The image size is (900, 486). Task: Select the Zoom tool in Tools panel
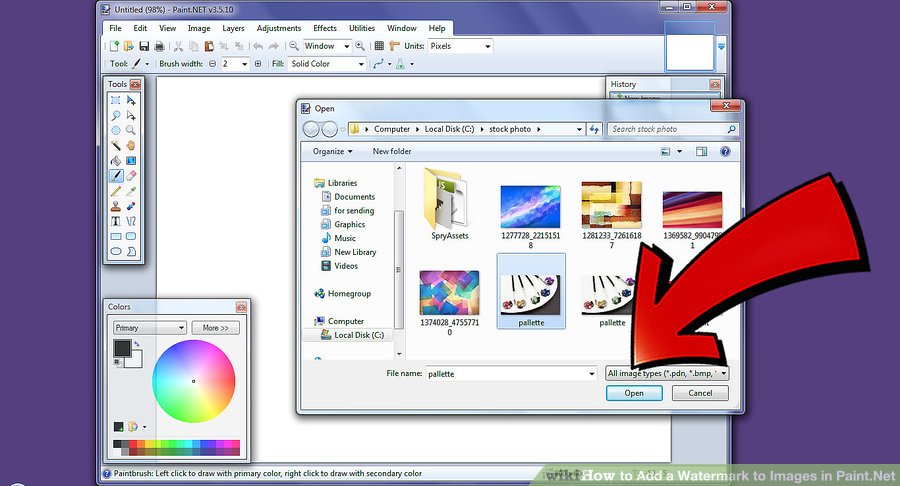pyautogui.click(x=131, y=130)
